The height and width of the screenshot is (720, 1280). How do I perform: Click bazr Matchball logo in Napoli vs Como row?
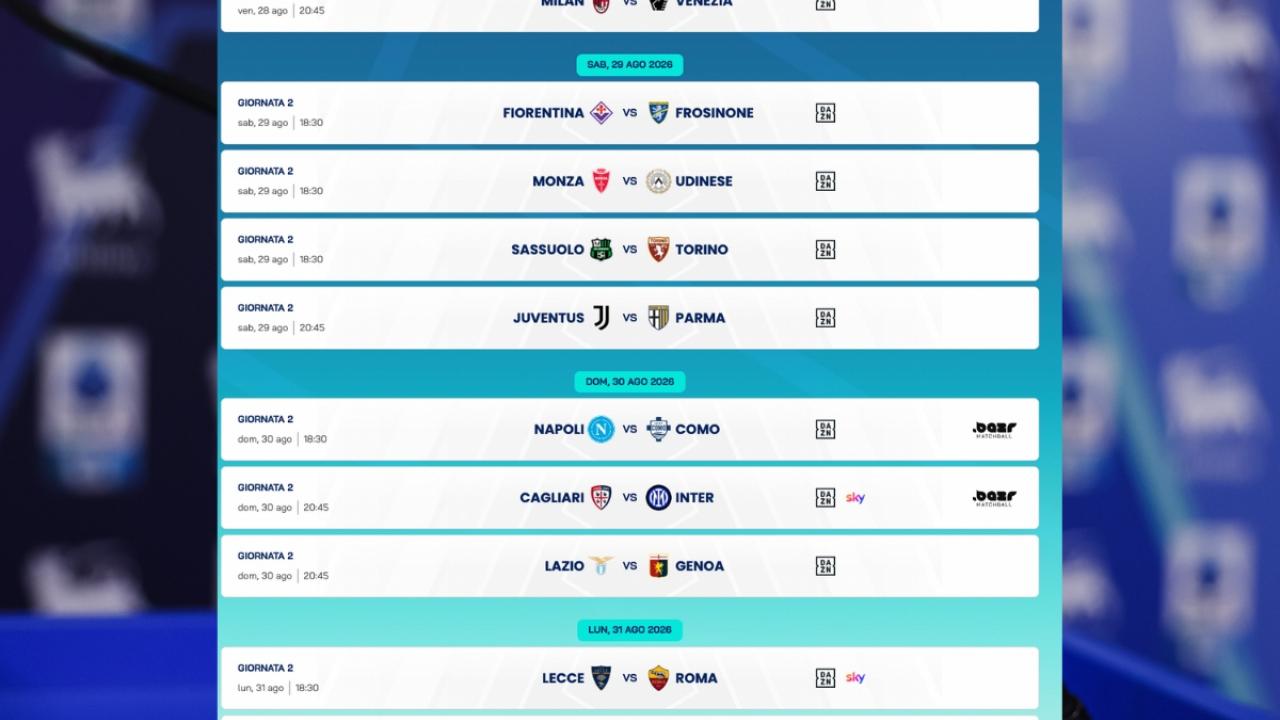pos(994,429)
